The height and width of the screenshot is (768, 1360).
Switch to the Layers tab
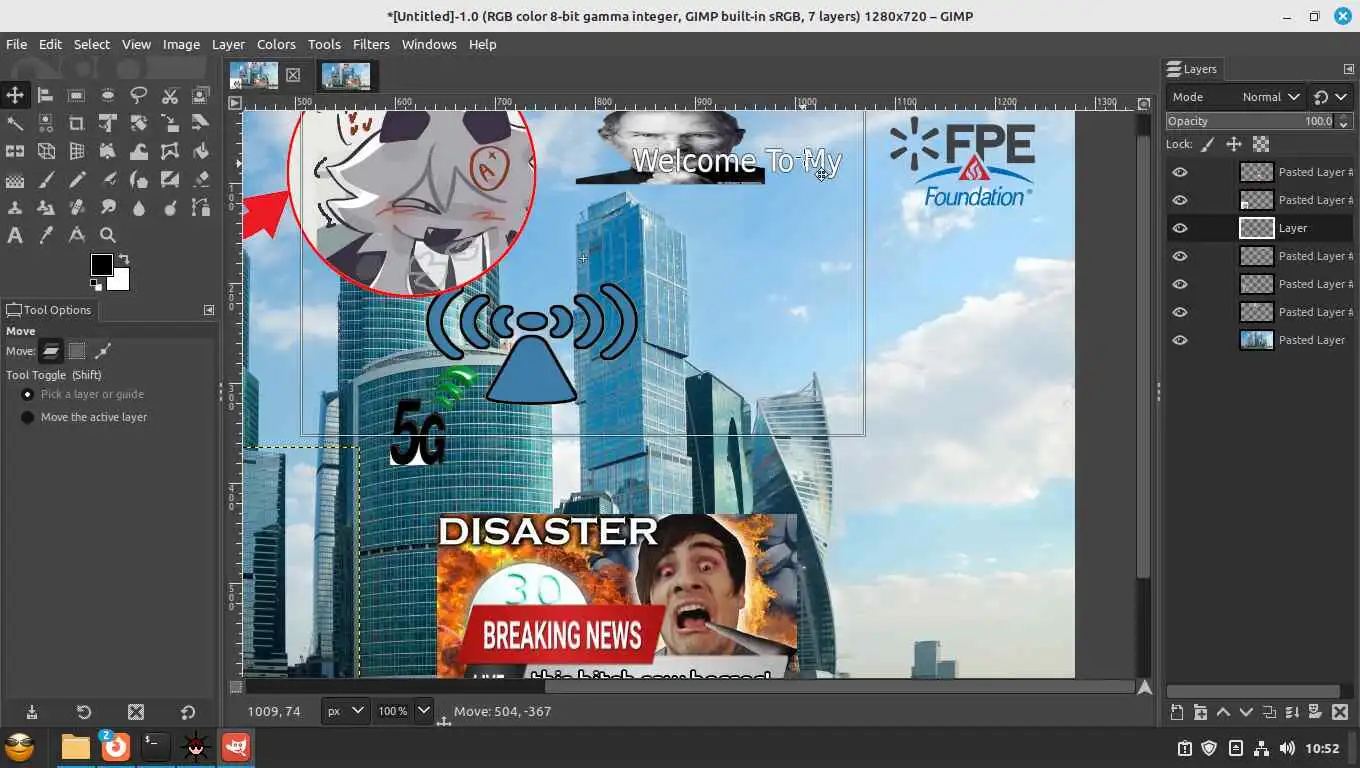tap(1192, 69)
